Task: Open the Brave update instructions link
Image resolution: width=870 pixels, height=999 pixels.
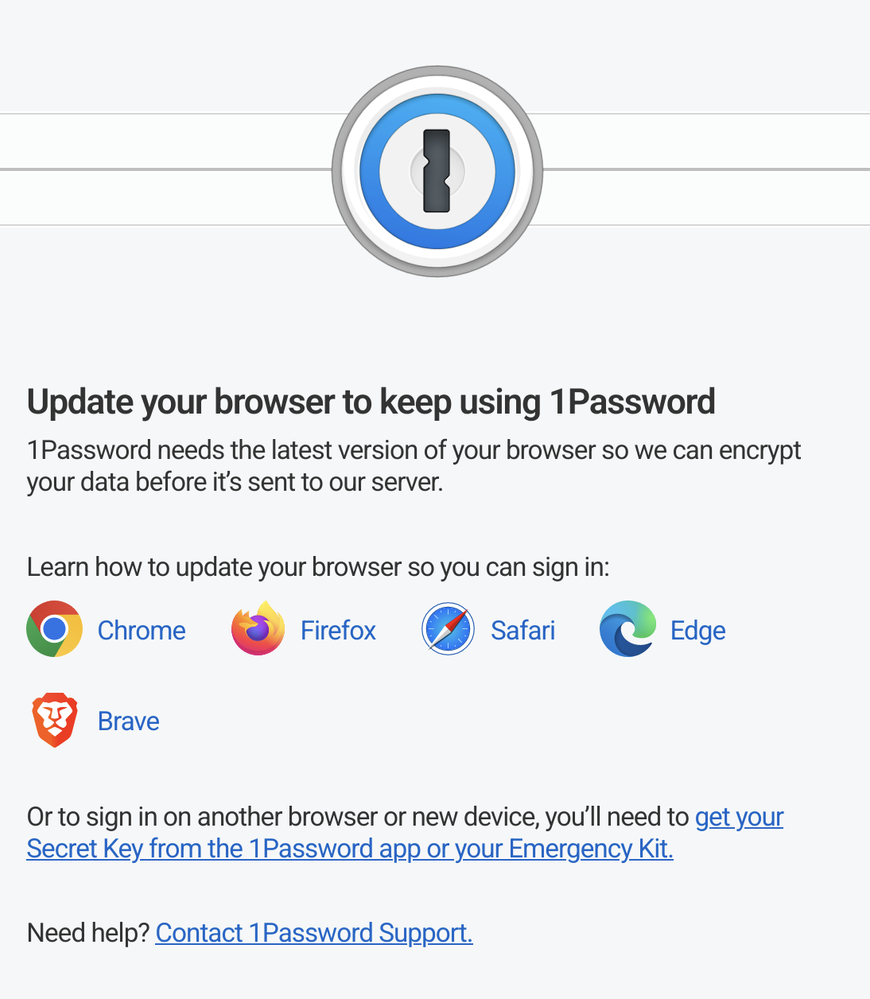Action: click(129, 721)
